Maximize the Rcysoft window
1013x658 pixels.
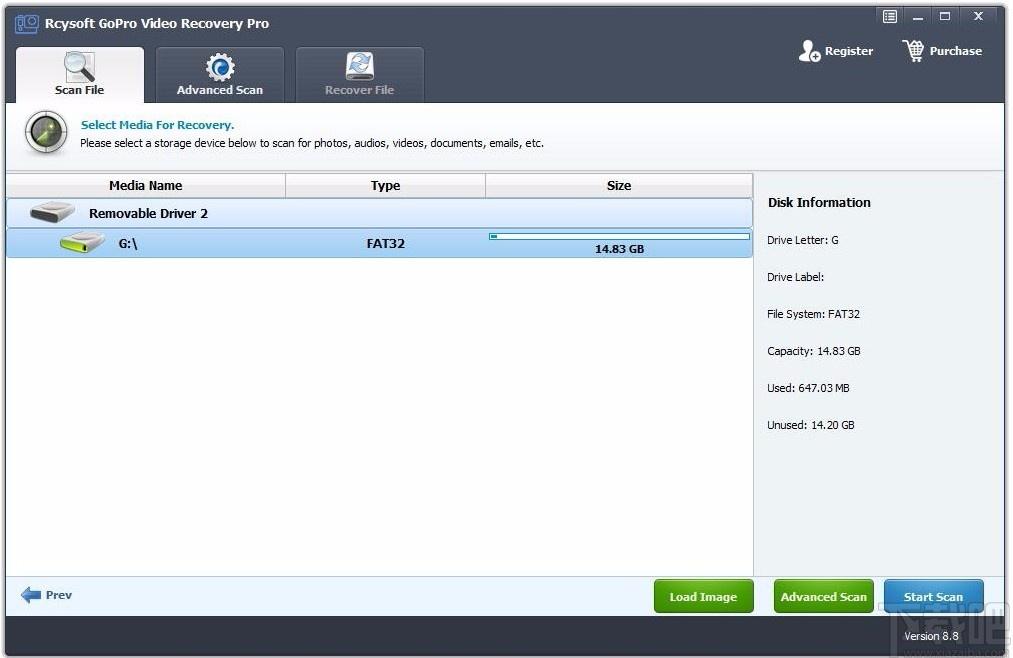(x=945, y=17)
